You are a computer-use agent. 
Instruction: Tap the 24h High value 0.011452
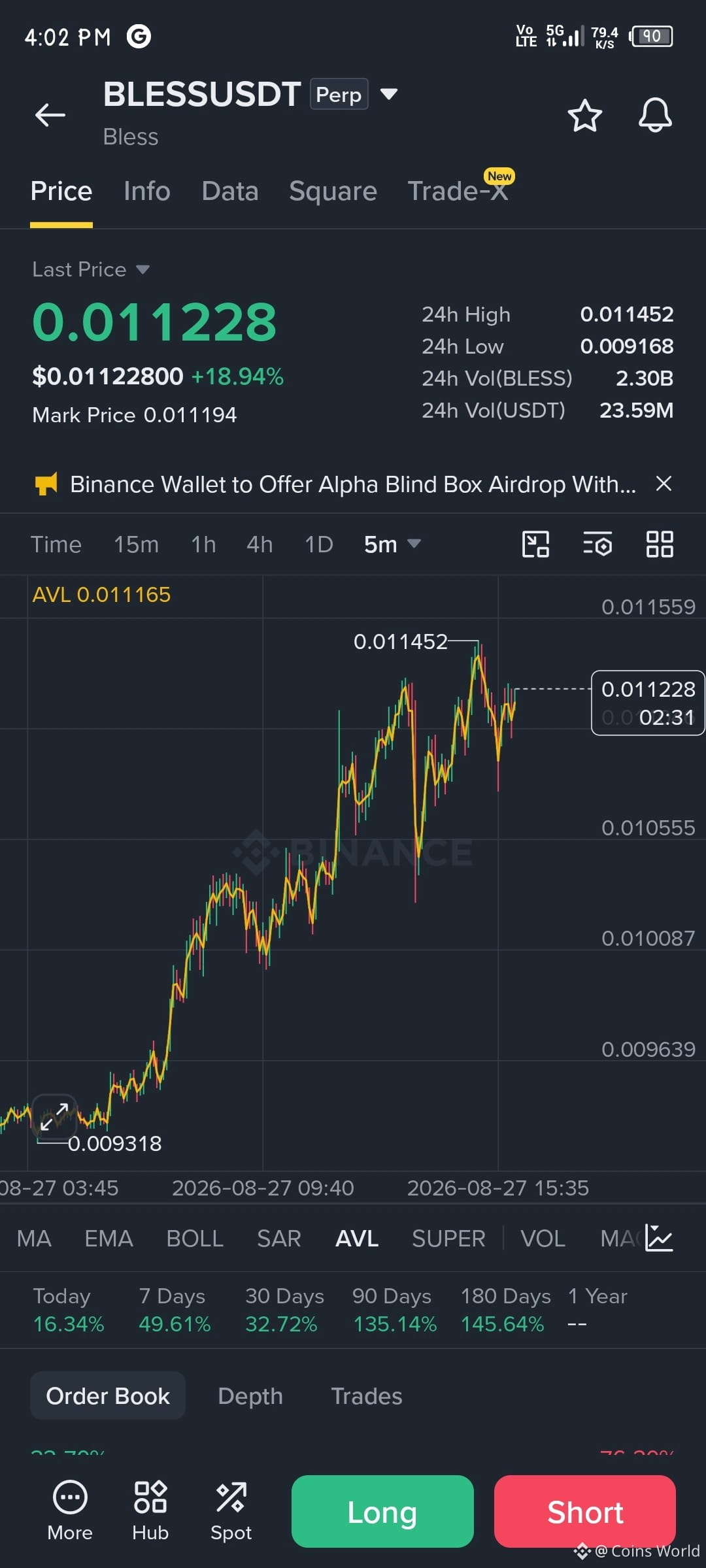click(x=627, y=314)
